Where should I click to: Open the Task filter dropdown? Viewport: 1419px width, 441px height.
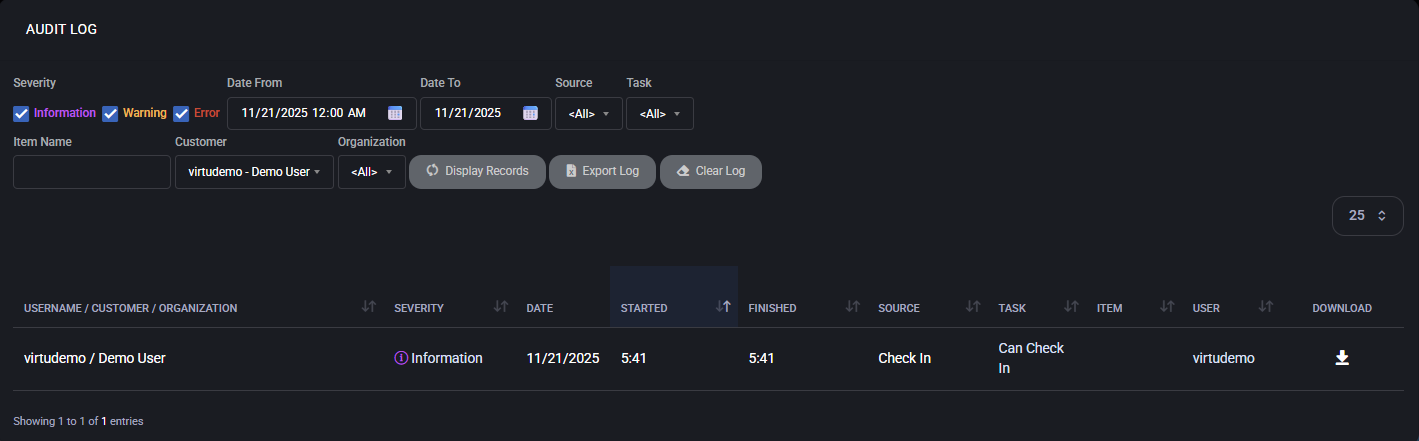(x=660, y=114)
